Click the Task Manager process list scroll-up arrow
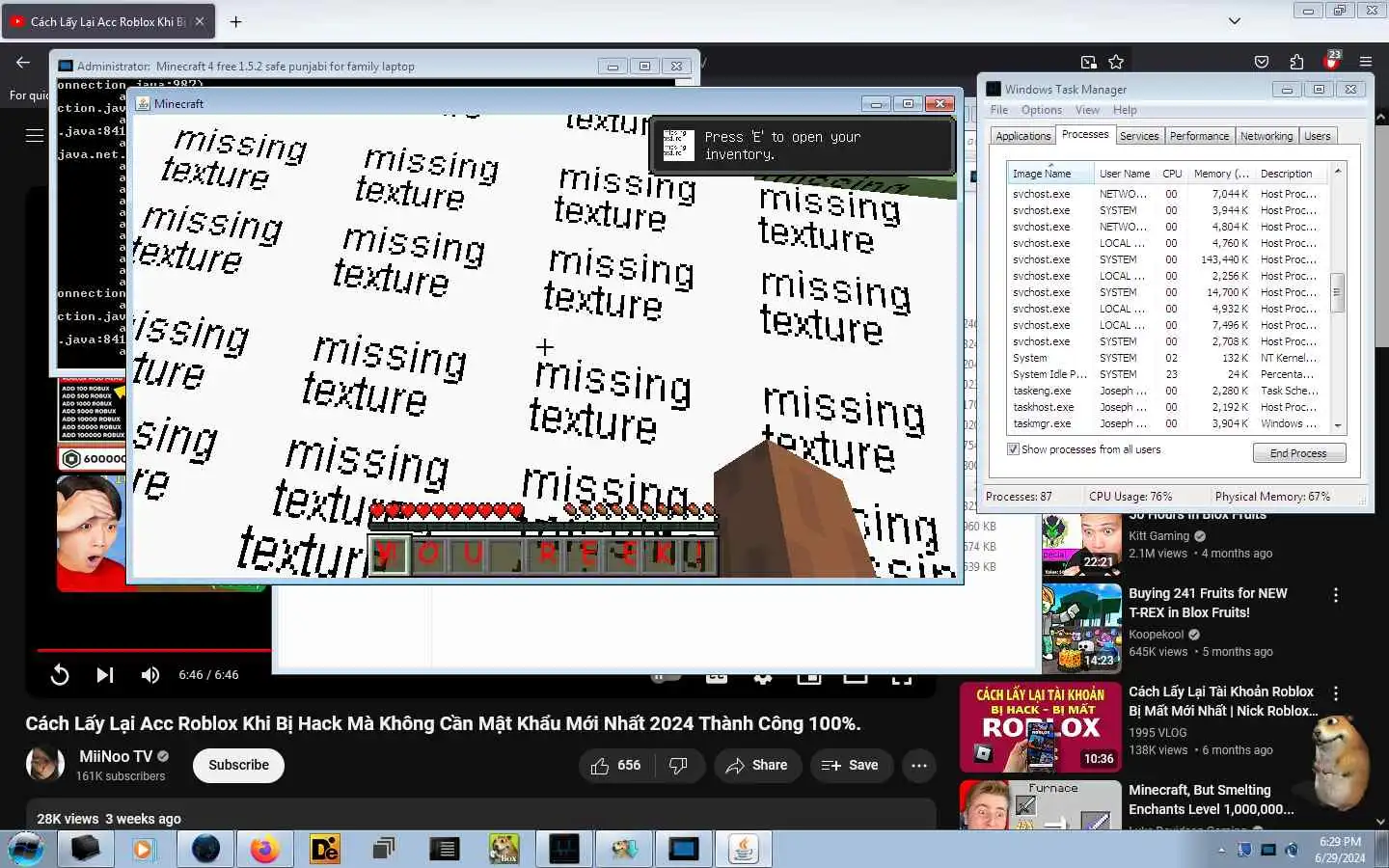The height and width of the screenshot is (868, 1389). pyautogui.click(x=1338, y=172)
